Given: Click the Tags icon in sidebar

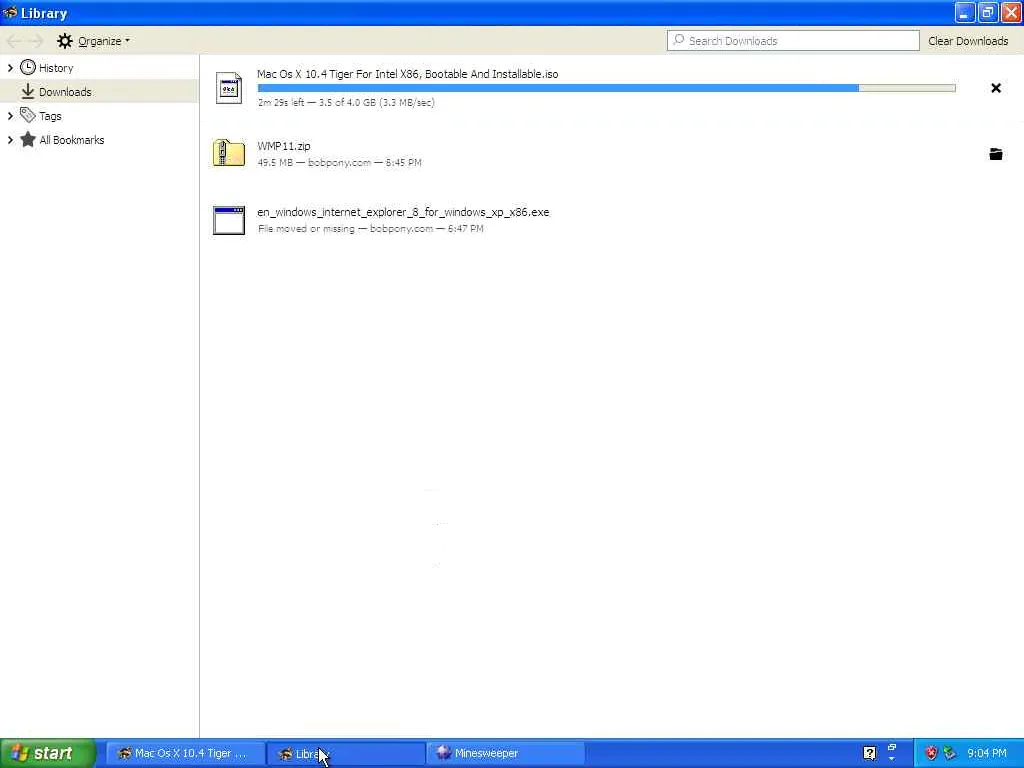Looking at the screenshot, I should coord(27,116).
